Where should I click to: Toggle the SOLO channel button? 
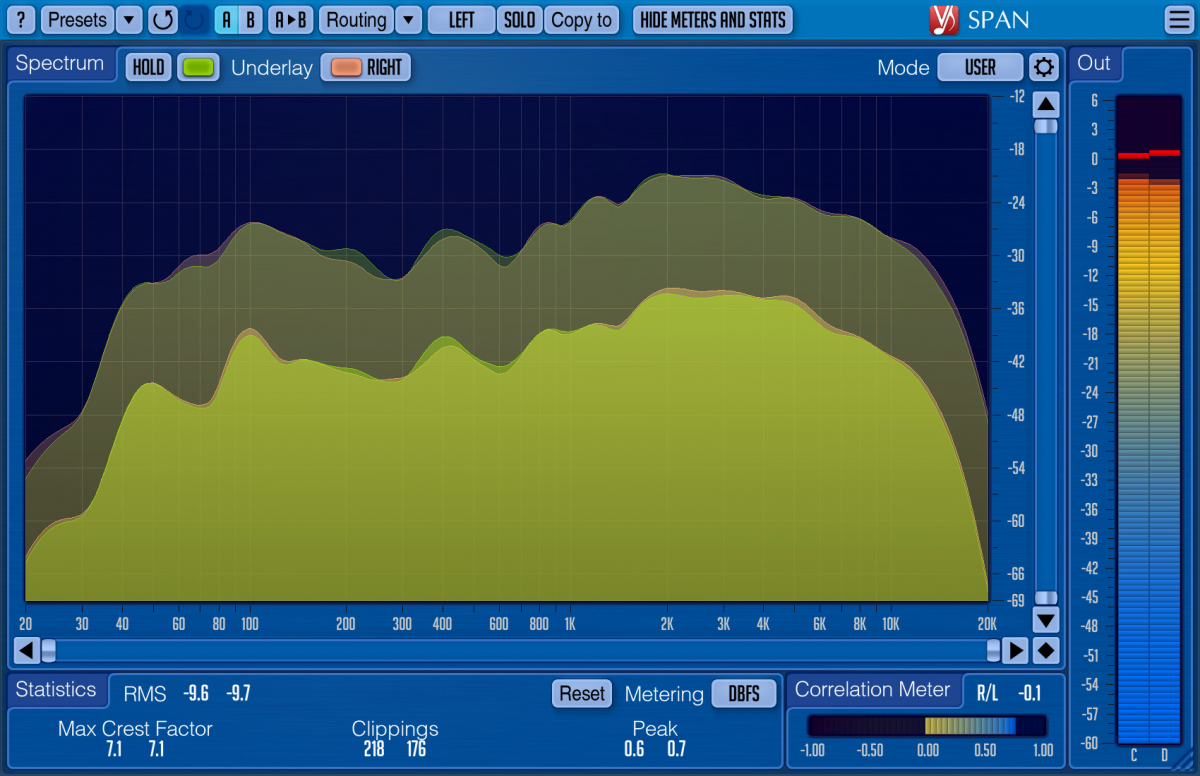pyautogui.click(x=519, y=20)
